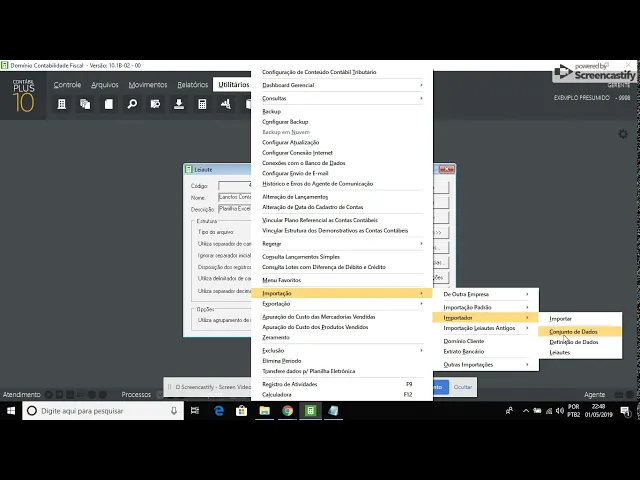Expand the Exportação submenu
The width and height of the screenshot is (640, 480).
tap(342, 304)
